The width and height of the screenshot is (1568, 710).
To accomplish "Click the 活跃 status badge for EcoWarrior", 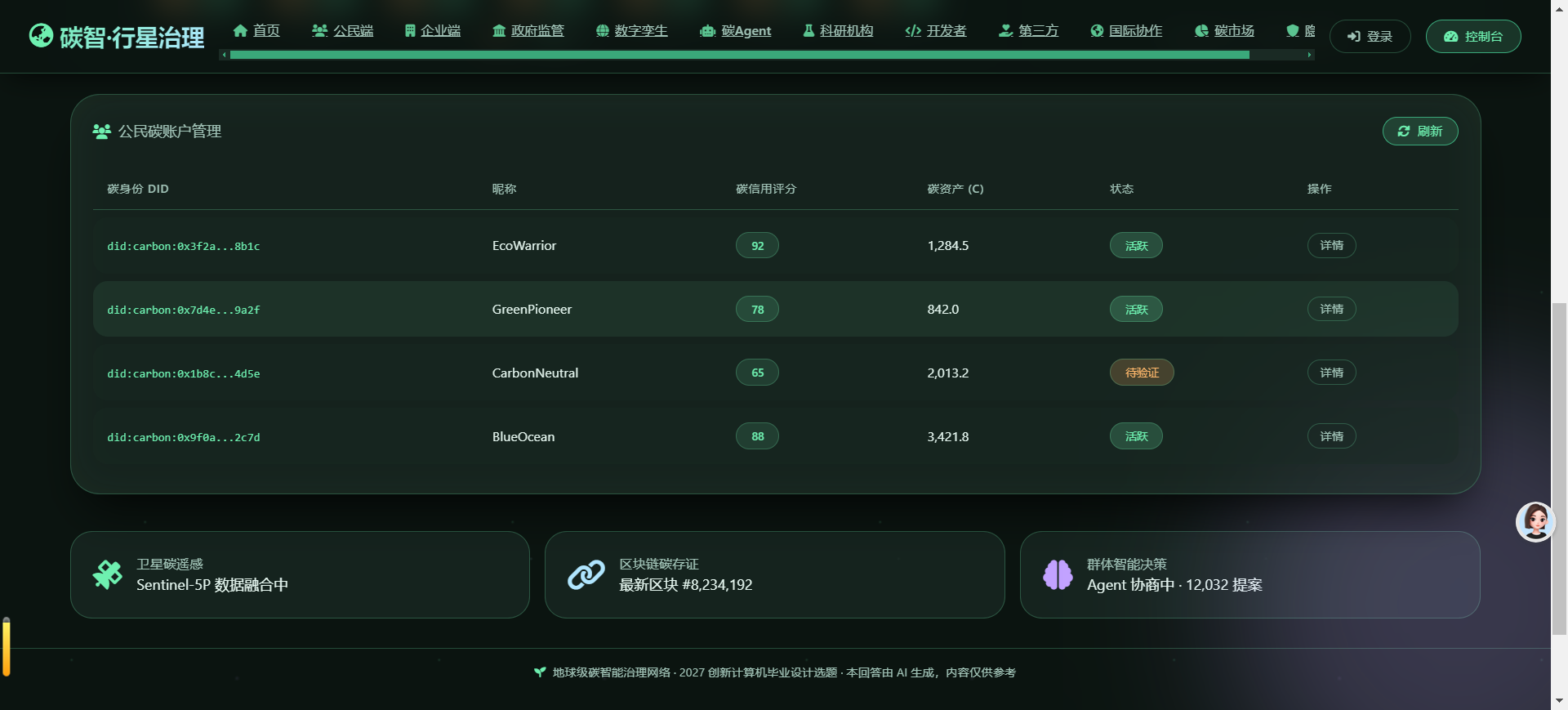I will pyautogui.click(x=1136, y=245).
